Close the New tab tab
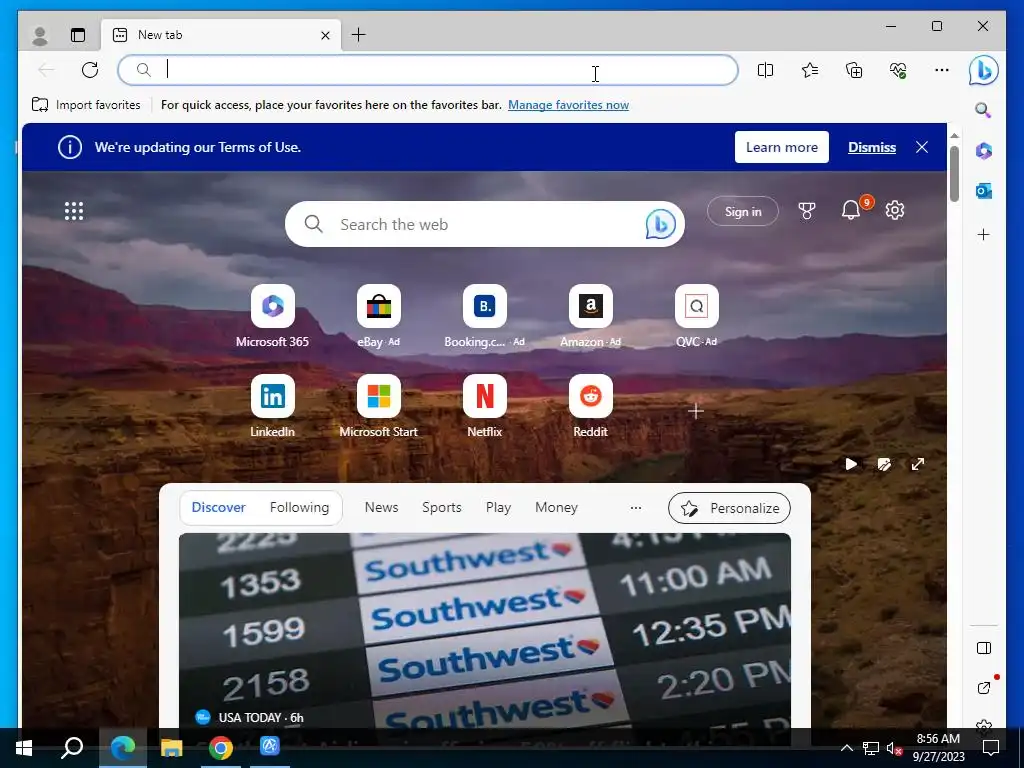1024x768 pixels. point(325,35)
